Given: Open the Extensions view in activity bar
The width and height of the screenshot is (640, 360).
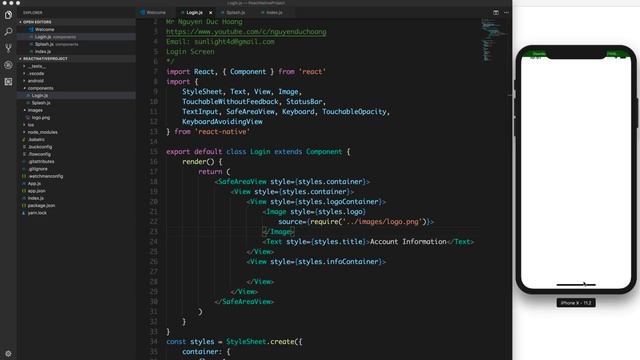Looking at the screenshot, I should (x=8, y=82).
